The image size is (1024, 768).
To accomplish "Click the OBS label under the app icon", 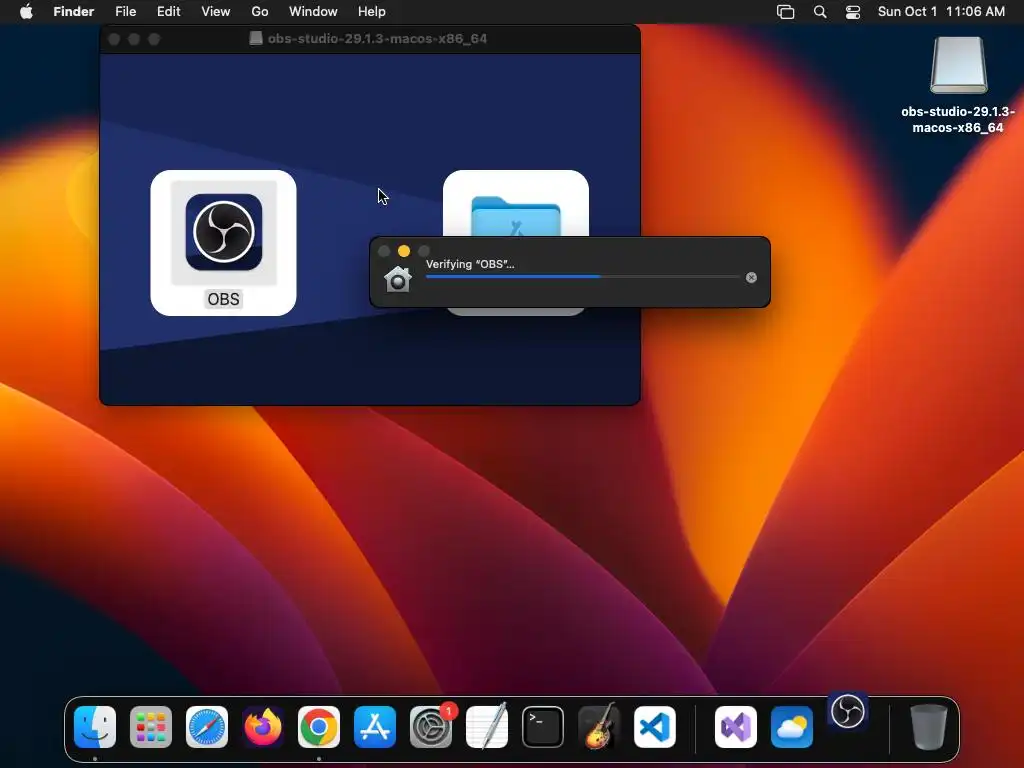I will 223,299.
